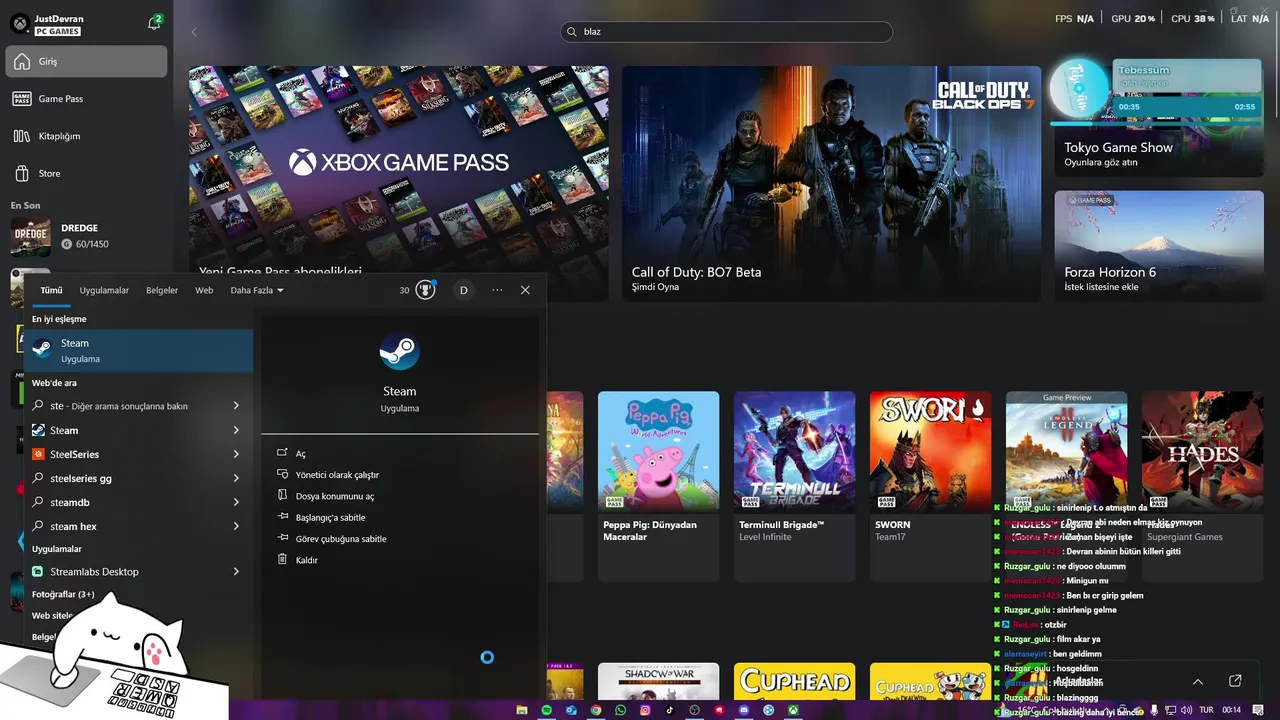Click the Xbox profile avatar JustDevran
The width and height of the screenshot is (1280, 720).
(x=19, y=23)
